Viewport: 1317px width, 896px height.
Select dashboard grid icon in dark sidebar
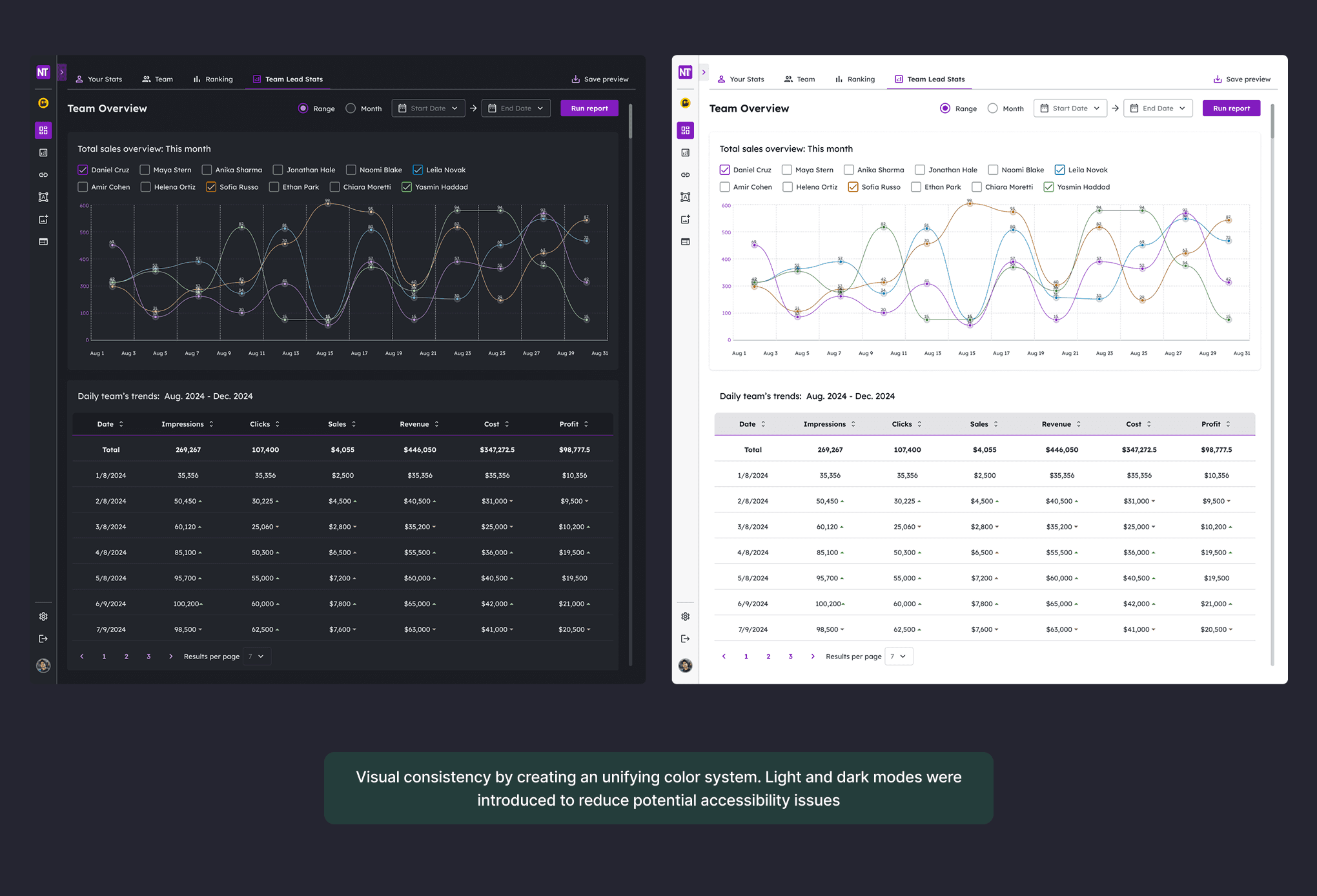point(43,130)
